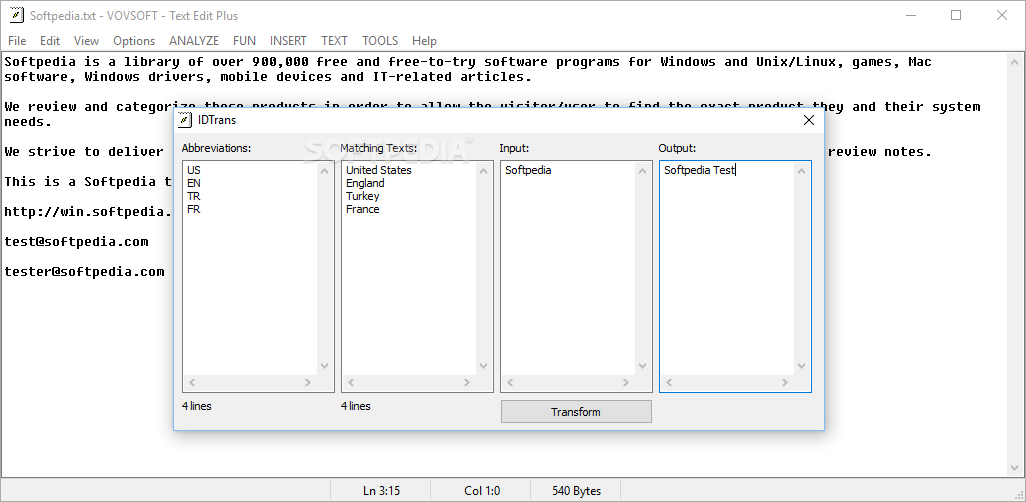Click Abbreviations scroll left arrow
Image resolution: width=1026 pixels, height=502 pixels.
(192, 382)
